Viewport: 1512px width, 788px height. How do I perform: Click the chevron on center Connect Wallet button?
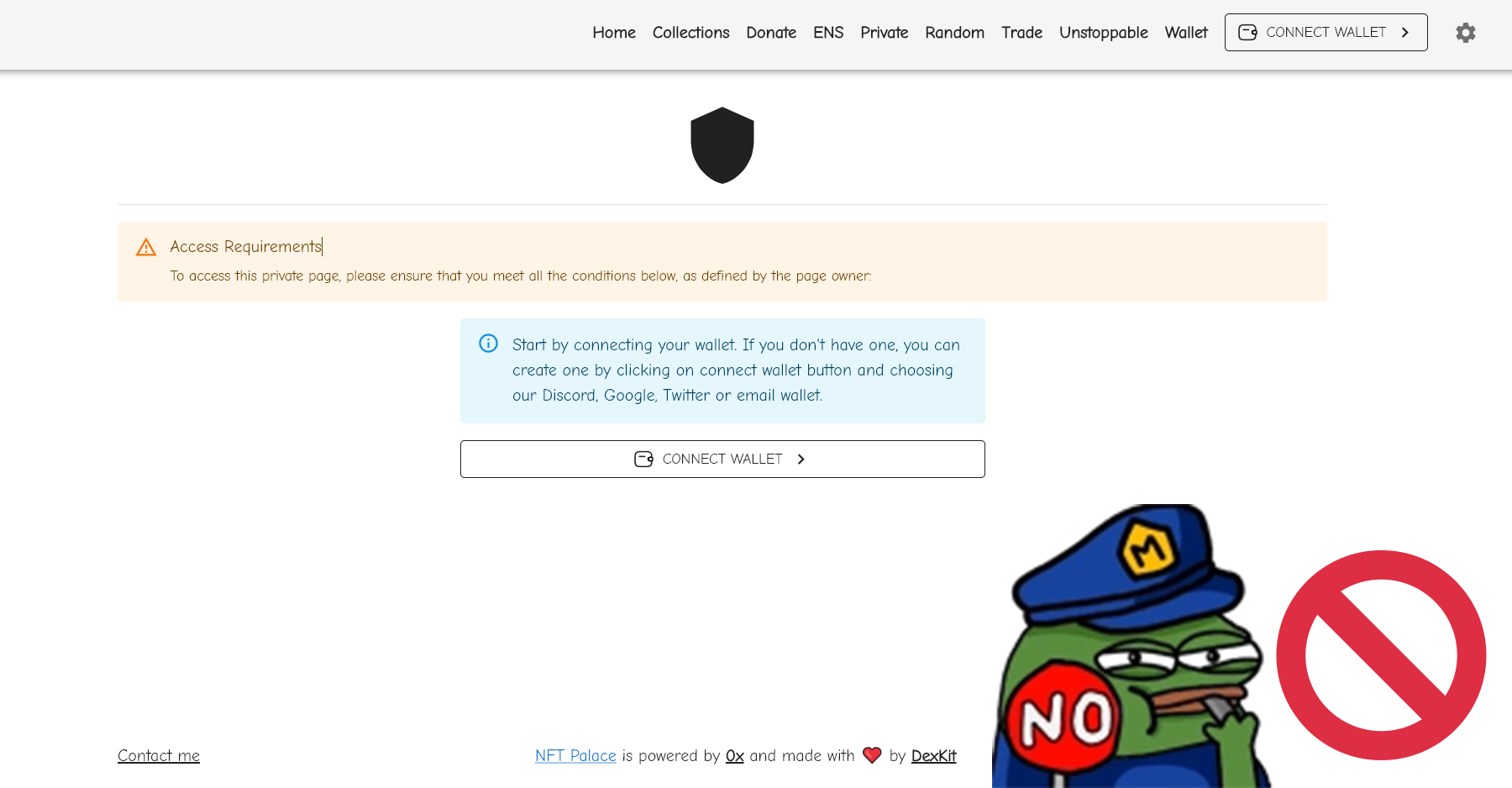coord(801,459)
